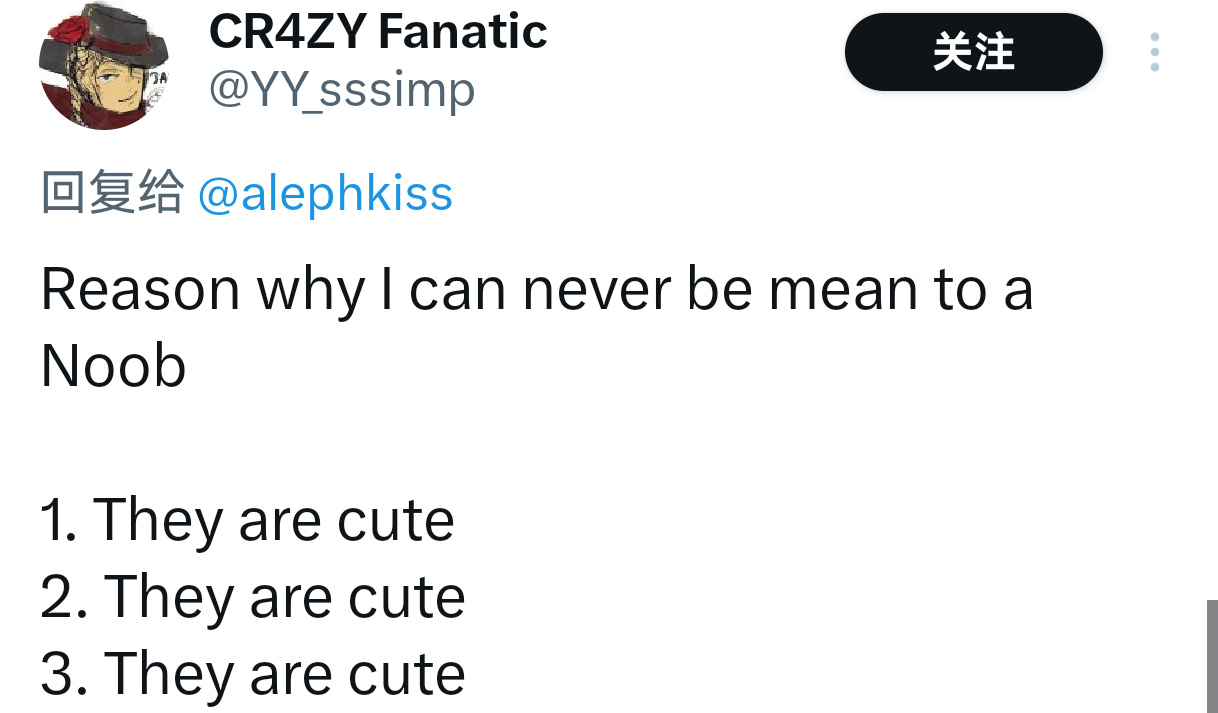
Task: Open the CR4ZY Fanatic display name link
Action: tap(377, 32)
